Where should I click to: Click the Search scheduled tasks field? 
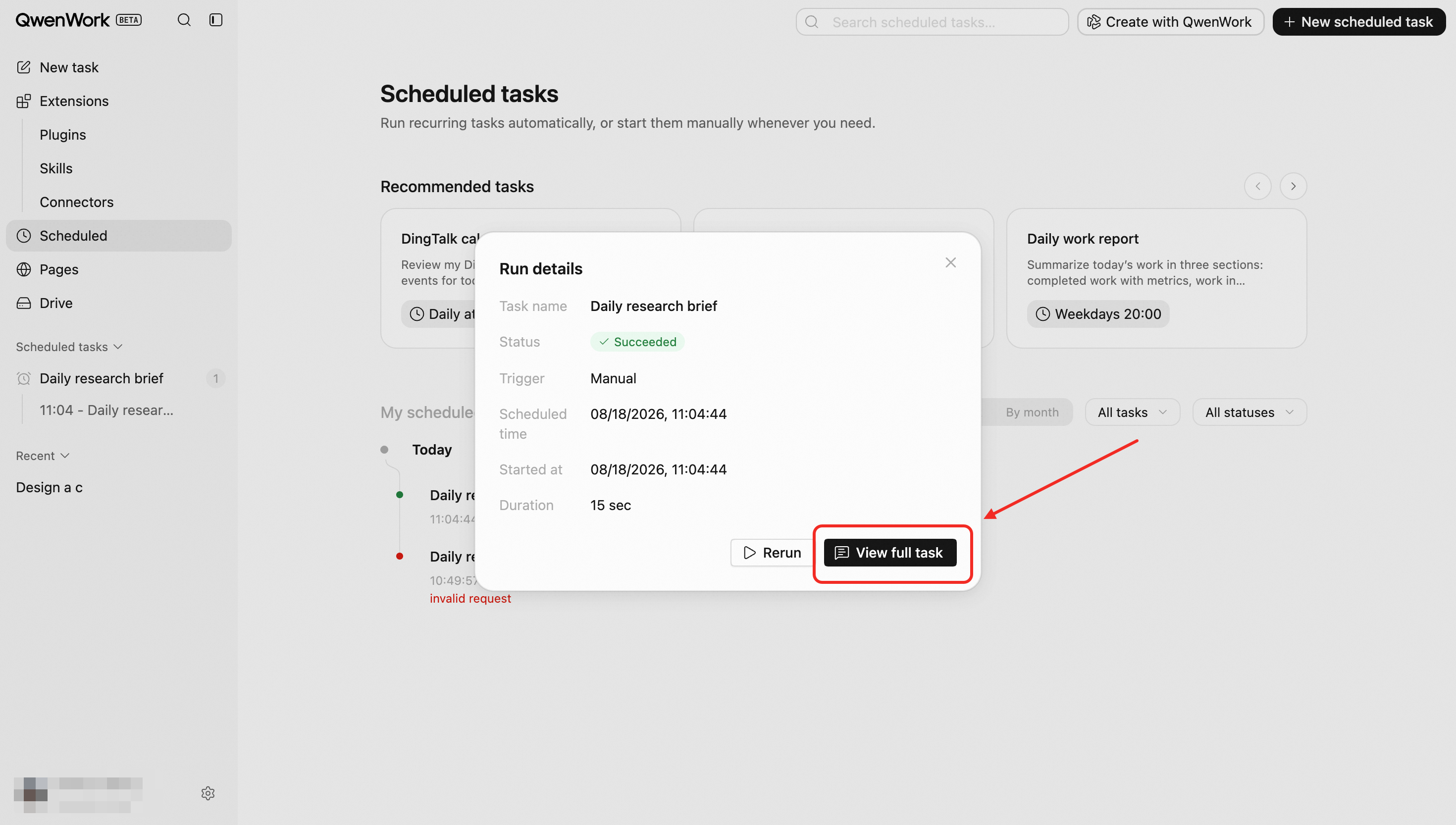(932, 22)
